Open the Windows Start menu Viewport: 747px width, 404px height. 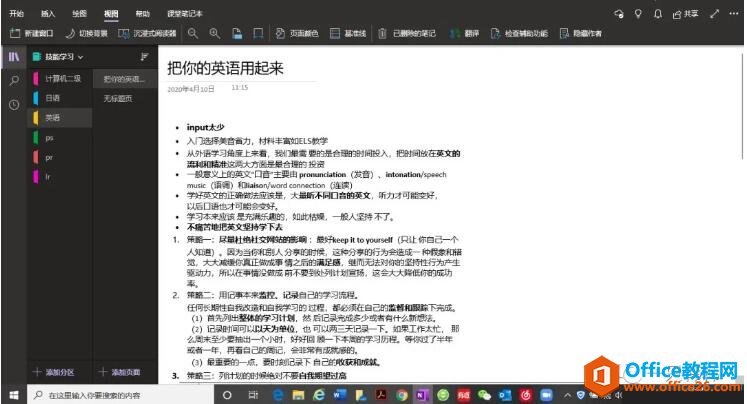(x=14, y=395)
